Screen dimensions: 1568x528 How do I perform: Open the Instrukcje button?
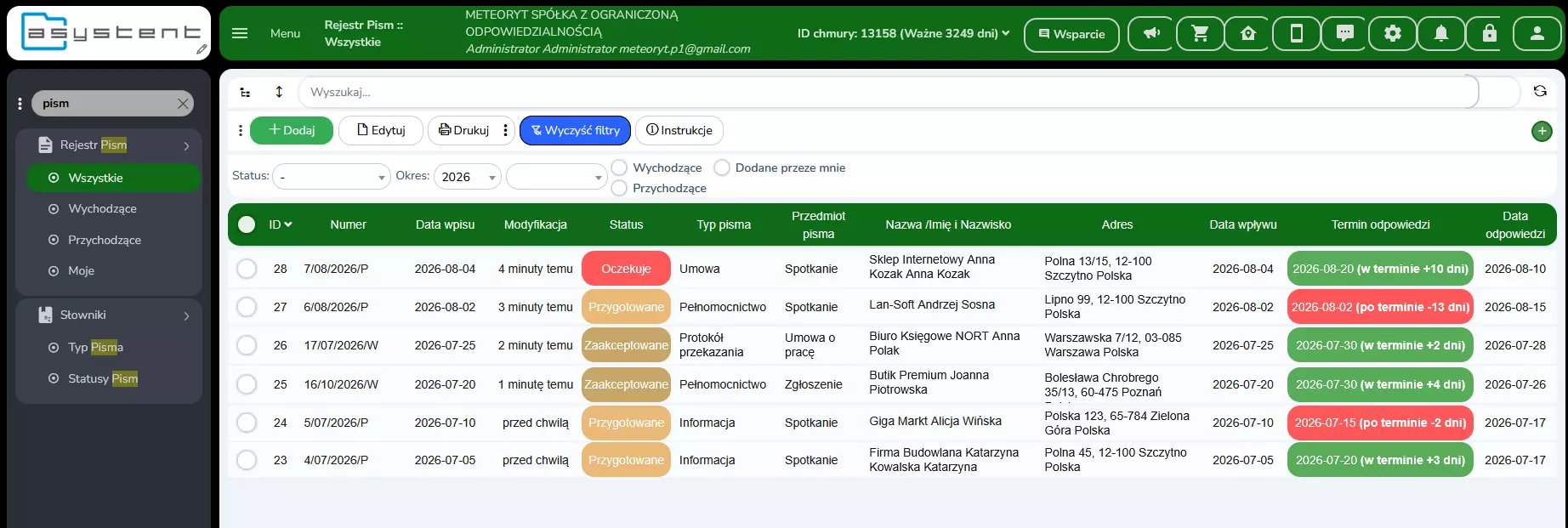[679, 130]
